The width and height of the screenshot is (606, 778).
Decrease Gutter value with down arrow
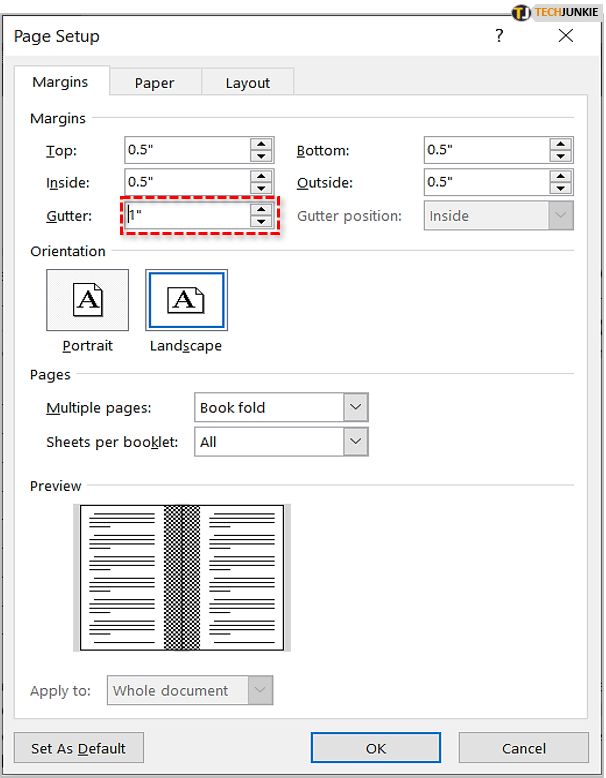[261, 221]
